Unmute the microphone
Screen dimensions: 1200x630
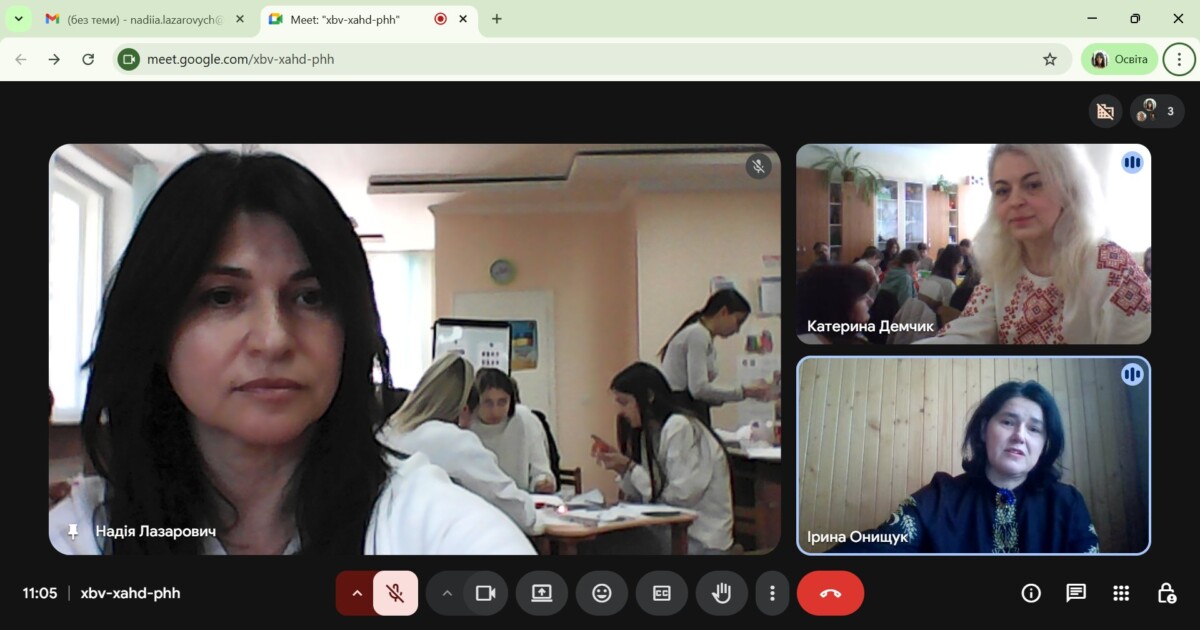[396, 593]
